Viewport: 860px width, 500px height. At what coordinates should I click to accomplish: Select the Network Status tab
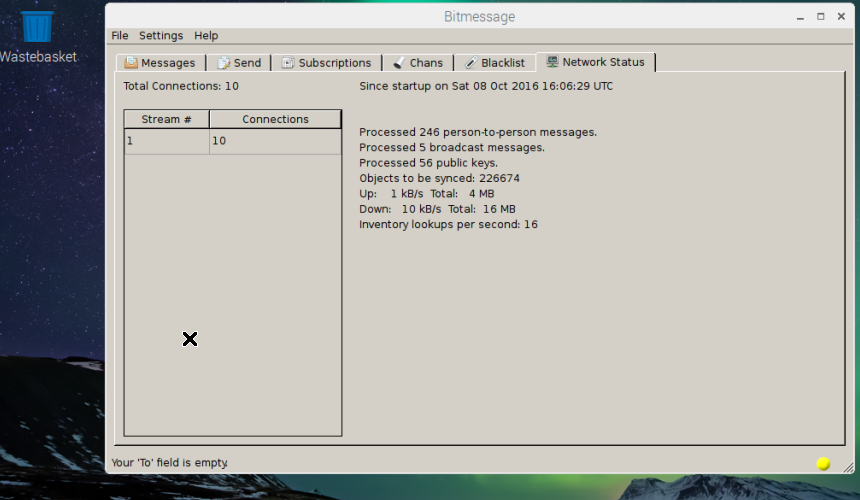[x=596, y=62]
